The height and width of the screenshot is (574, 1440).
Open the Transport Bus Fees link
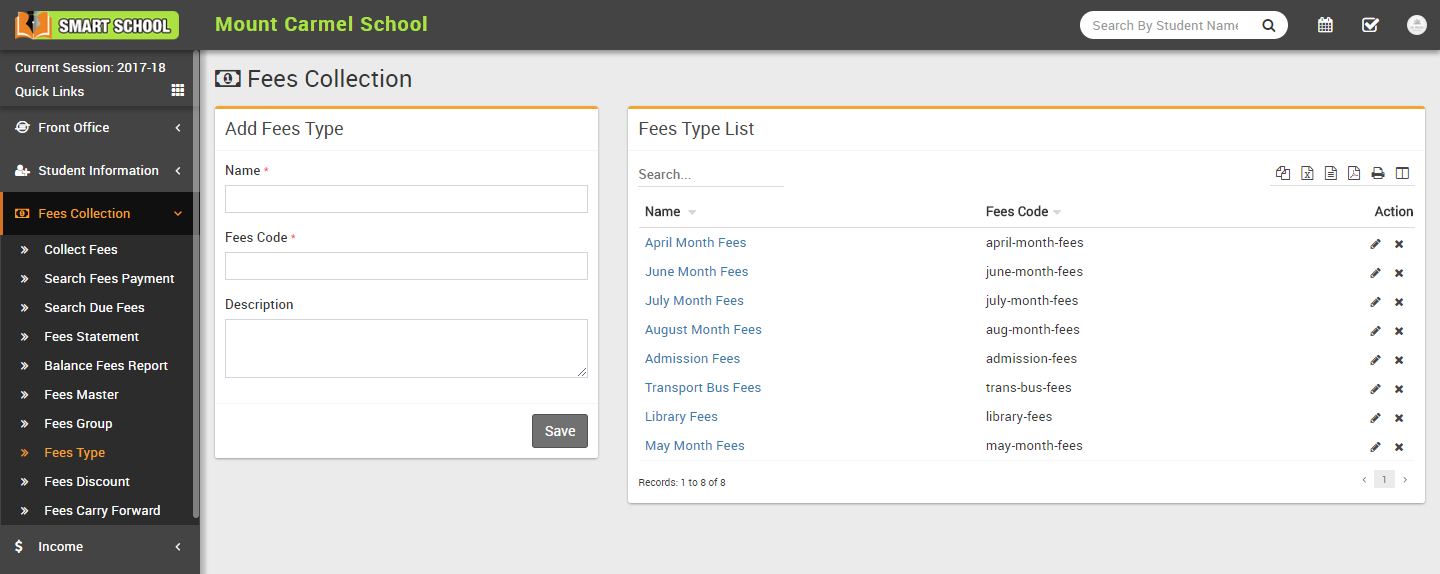tap(703, 388)
